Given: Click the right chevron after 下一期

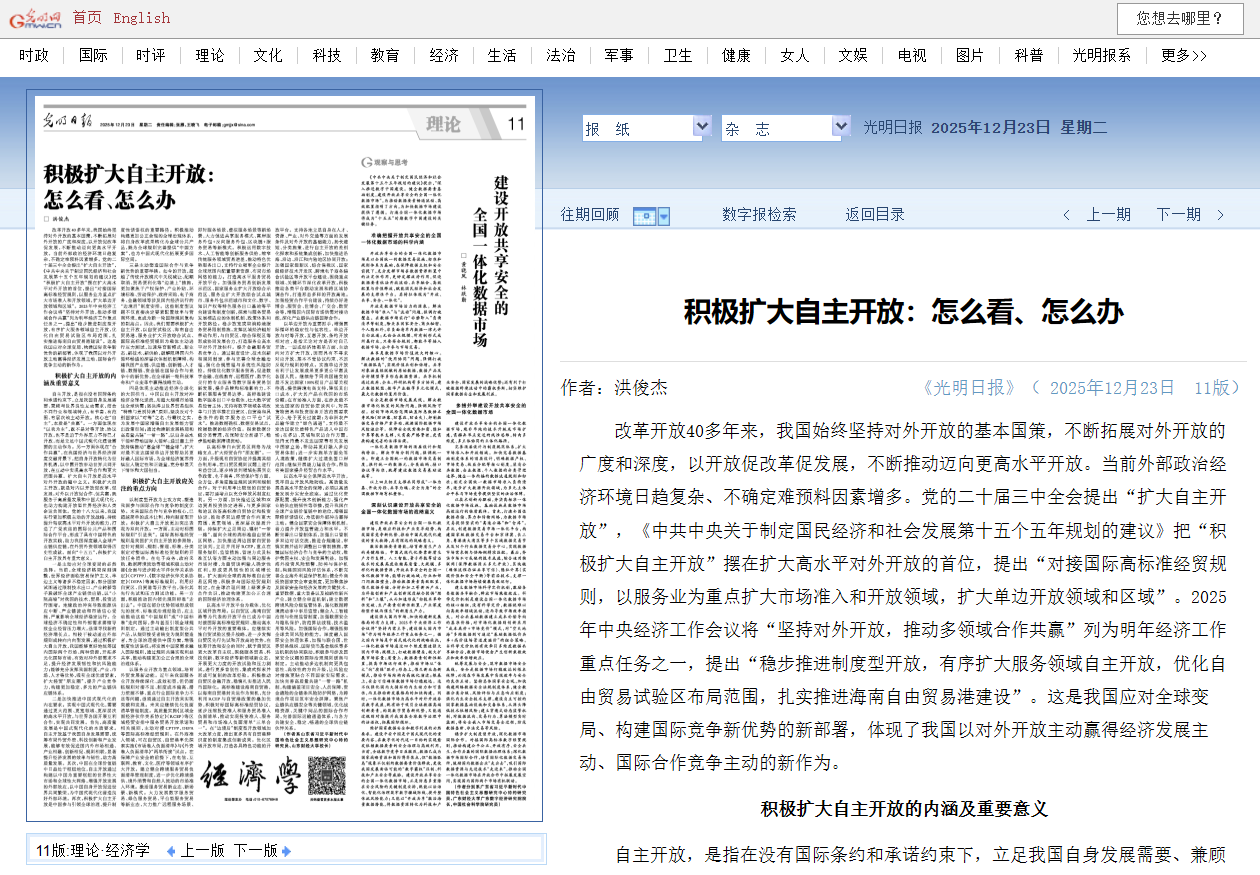Looking at the screenshot, I should tap(1221, 215).
